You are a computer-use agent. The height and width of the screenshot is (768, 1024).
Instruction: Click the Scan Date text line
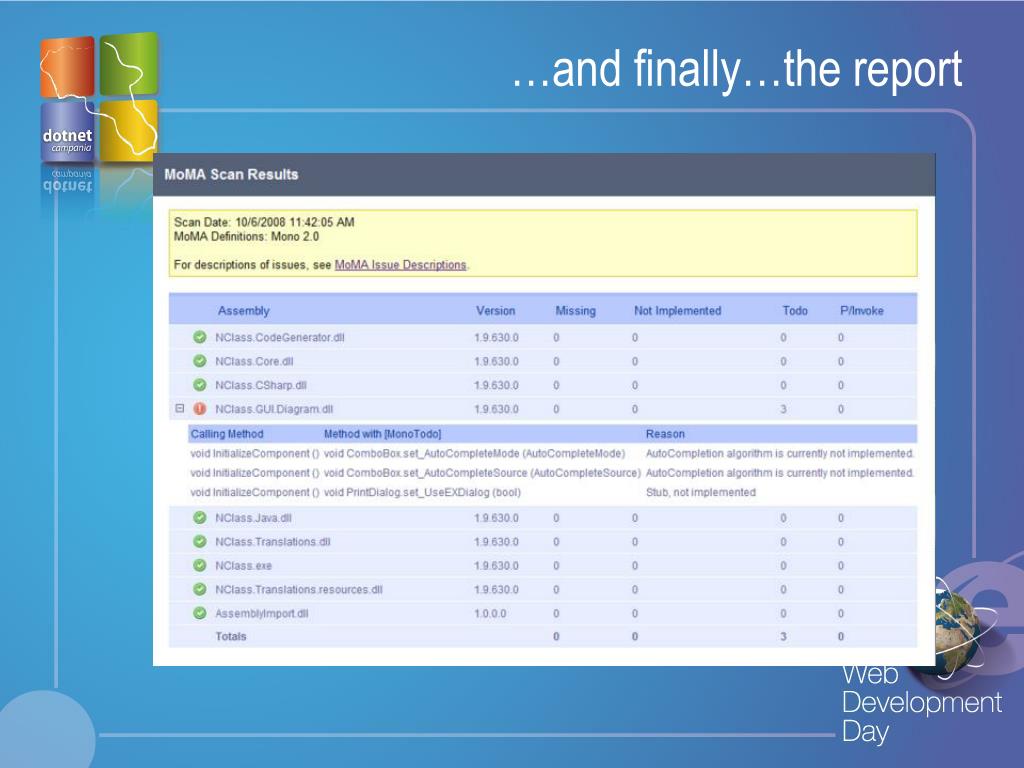(264, 222)
